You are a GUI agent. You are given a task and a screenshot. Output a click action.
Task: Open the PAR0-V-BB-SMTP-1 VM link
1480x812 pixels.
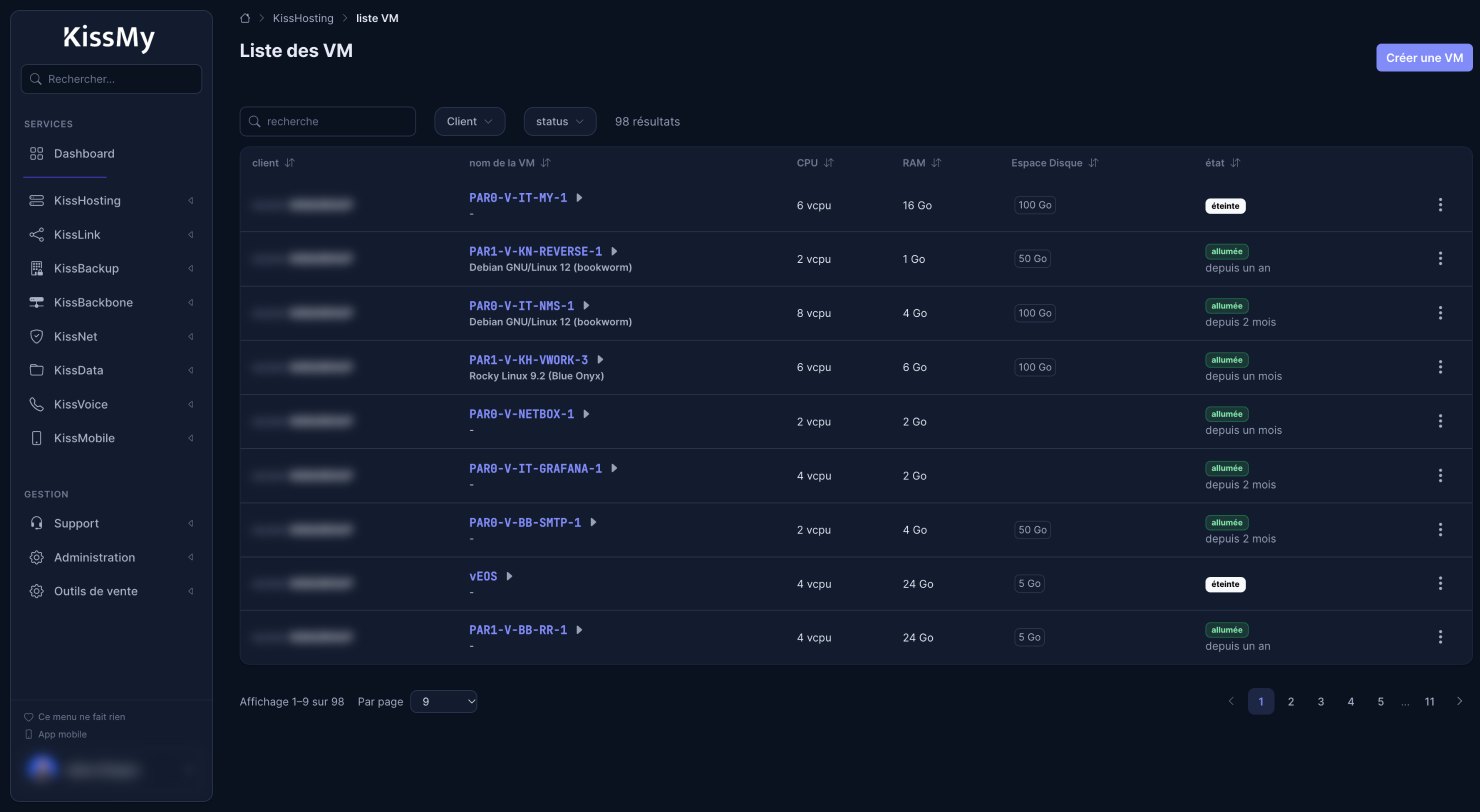point(525,522)
